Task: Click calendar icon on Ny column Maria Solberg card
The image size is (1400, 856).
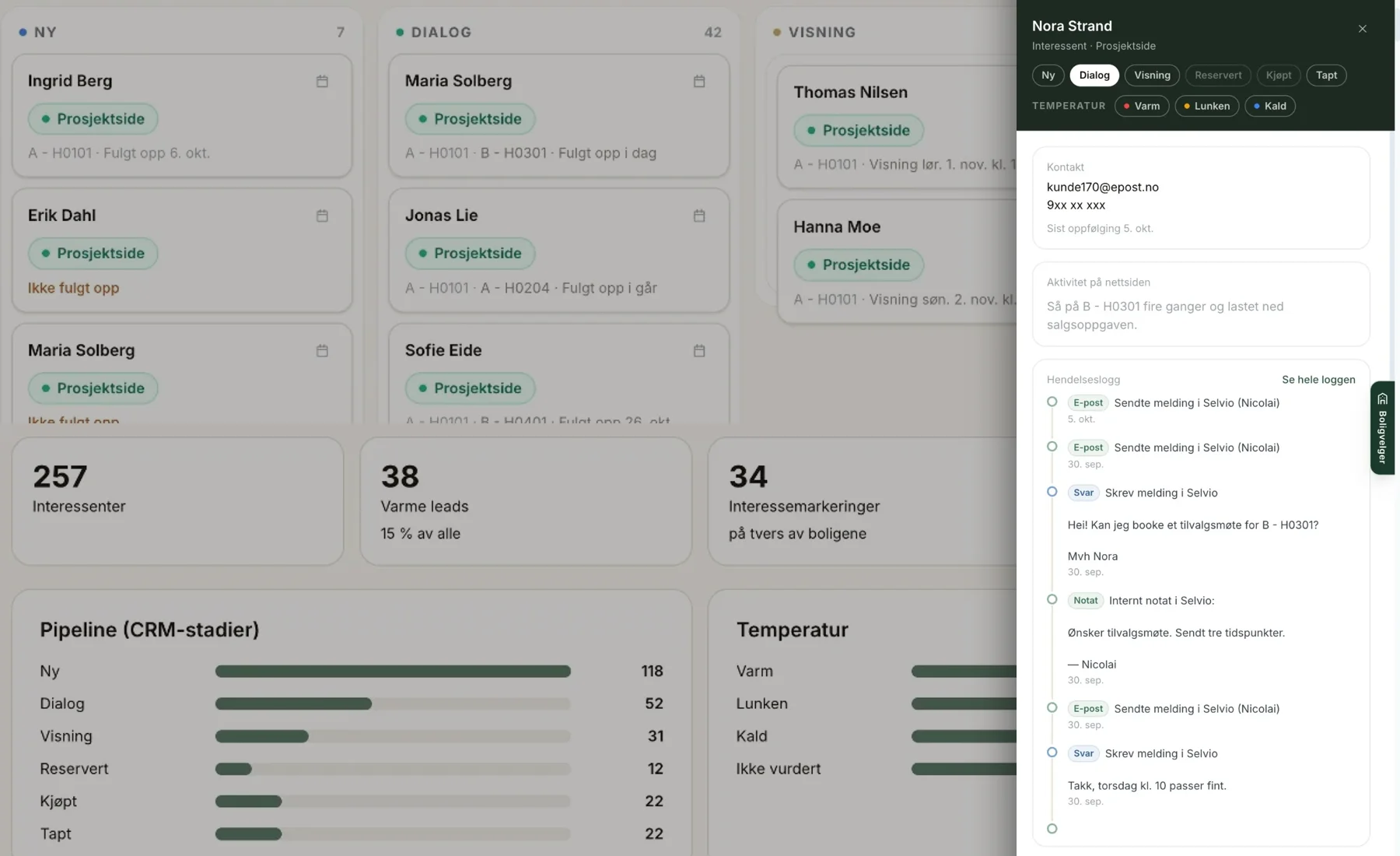Action: (x=322, y=351)
